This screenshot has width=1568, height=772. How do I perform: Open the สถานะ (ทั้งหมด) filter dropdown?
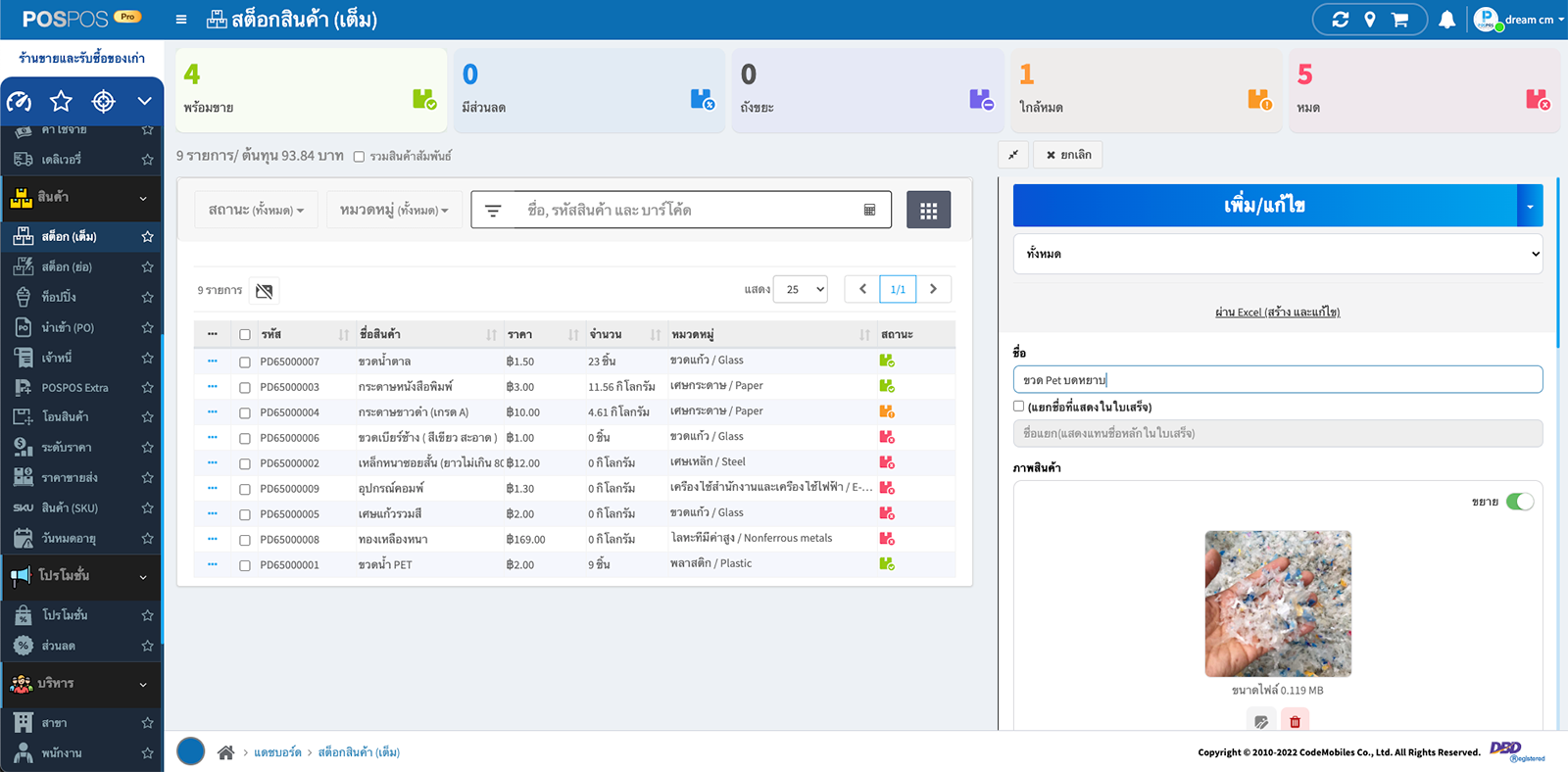(x=256, y=210)
